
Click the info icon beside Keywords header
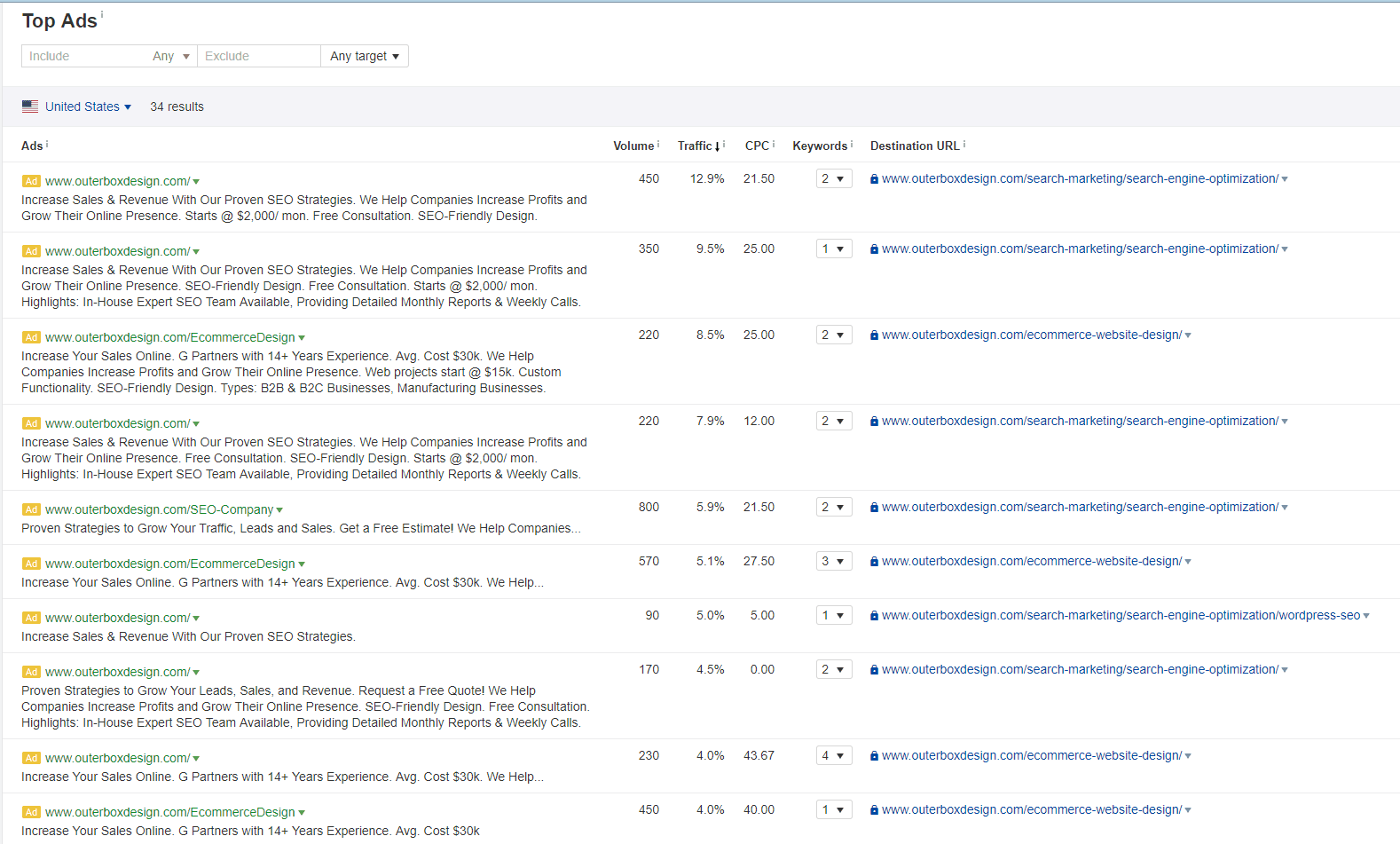(x=852, y=144)
